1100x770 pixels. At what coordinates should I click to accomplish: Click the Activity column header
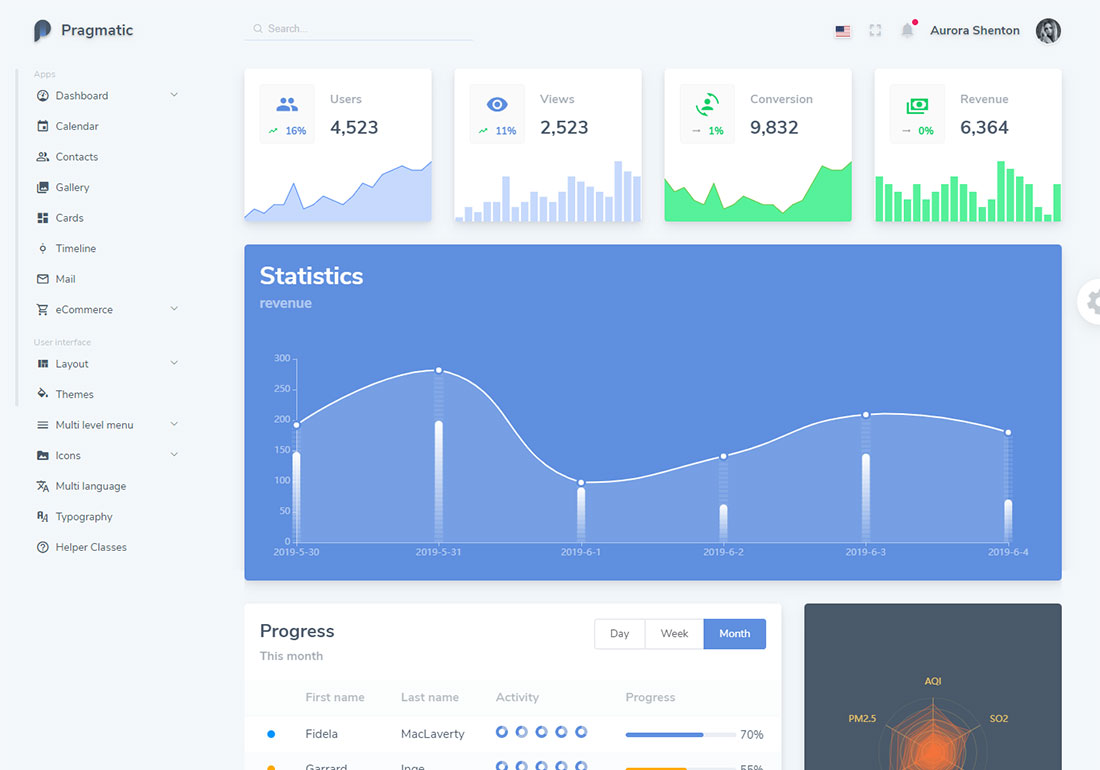coord(517,697)
